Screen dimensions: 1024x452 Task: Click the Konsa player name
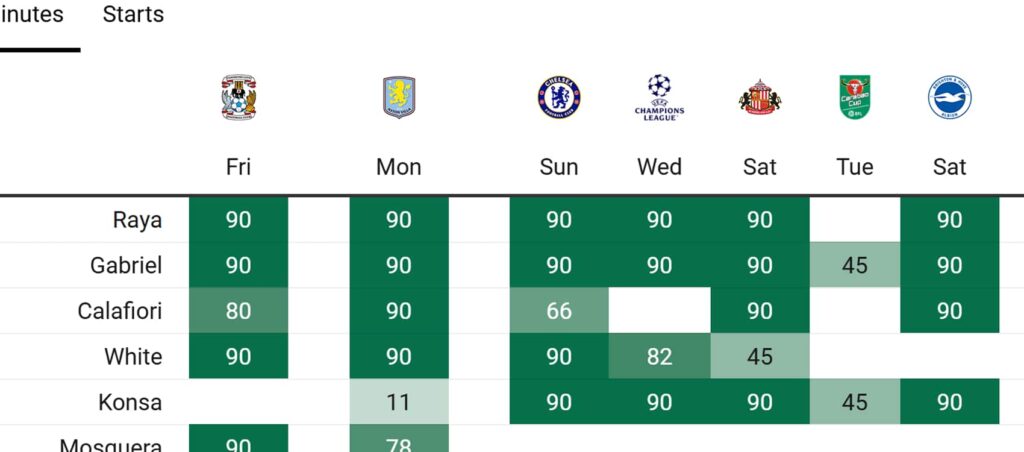pyautogui.click(x=130, y=402)
